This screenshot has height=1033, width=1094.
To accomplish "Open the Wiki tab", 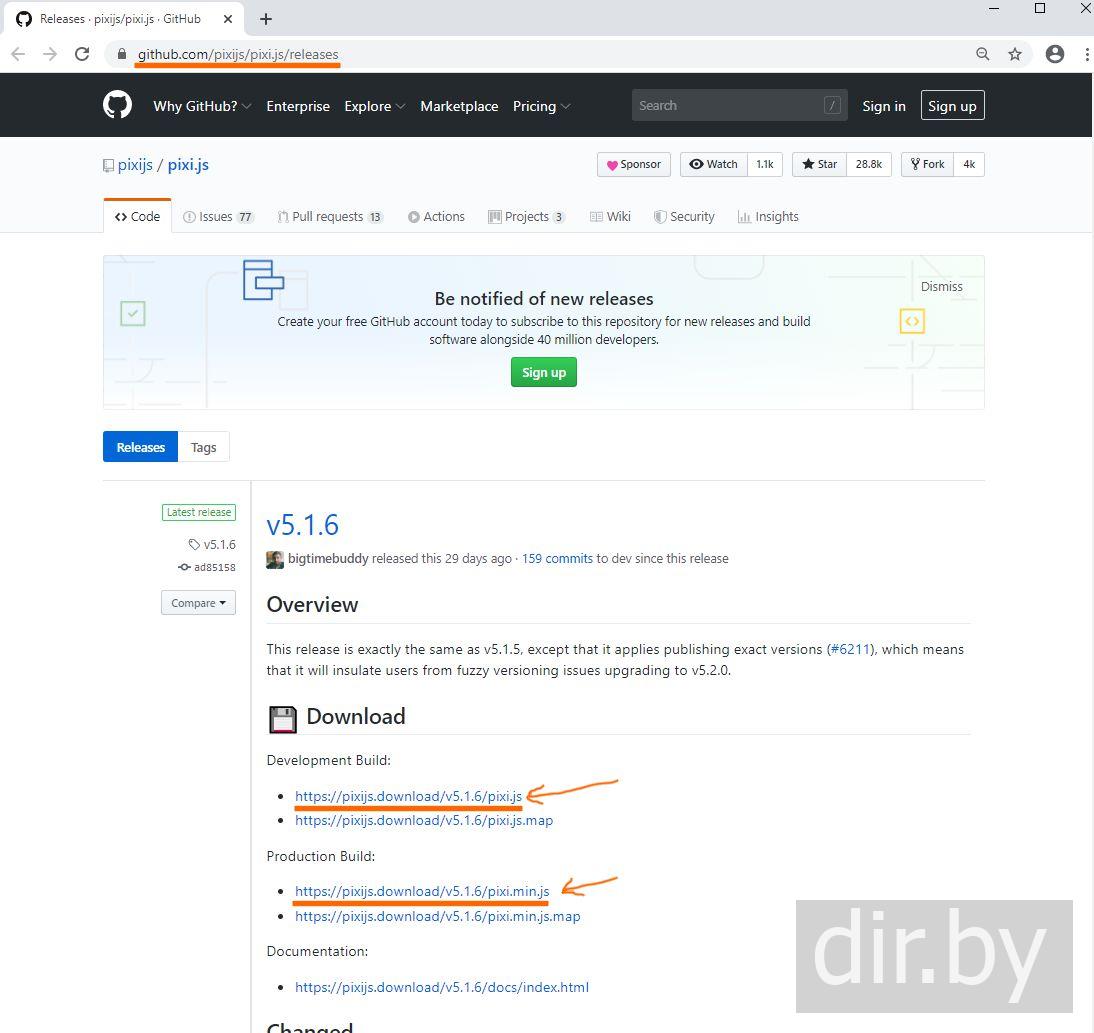I will point(610,216).
